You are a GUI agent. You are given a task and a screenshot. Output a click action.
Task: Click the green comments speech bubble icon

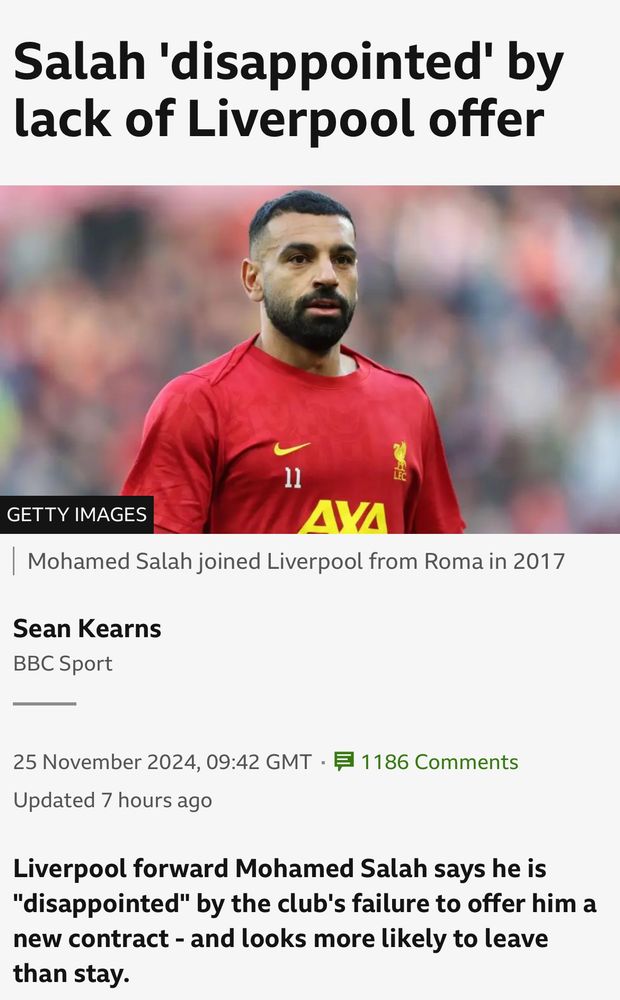[x=344, y=761]
